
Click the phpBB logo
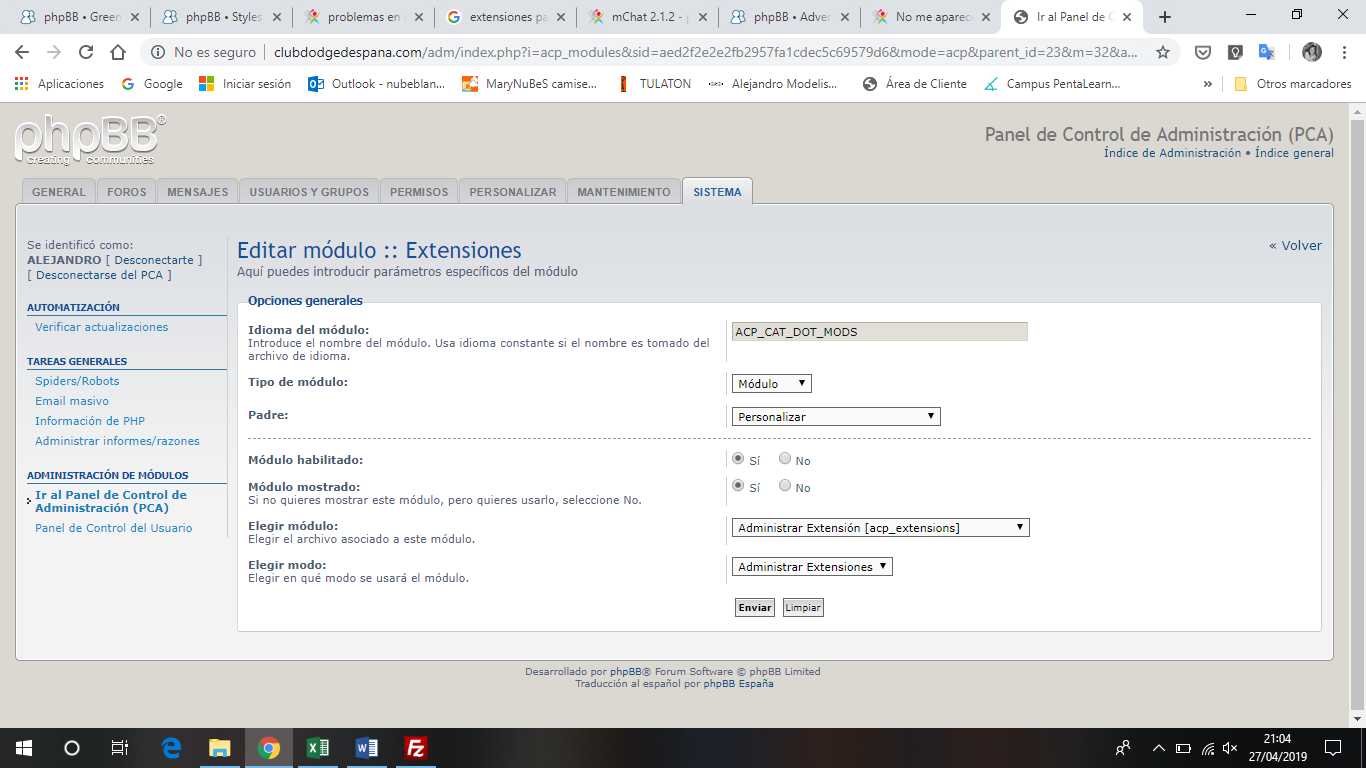click(90, 140)
